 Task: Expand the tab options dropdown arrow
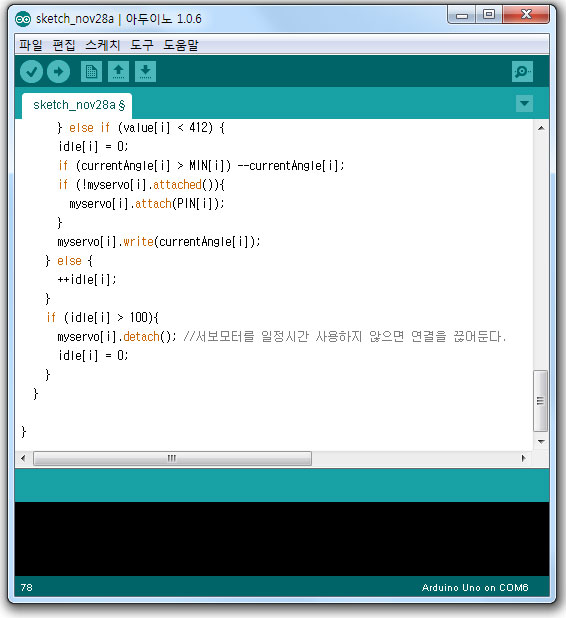tap(524, 104)
